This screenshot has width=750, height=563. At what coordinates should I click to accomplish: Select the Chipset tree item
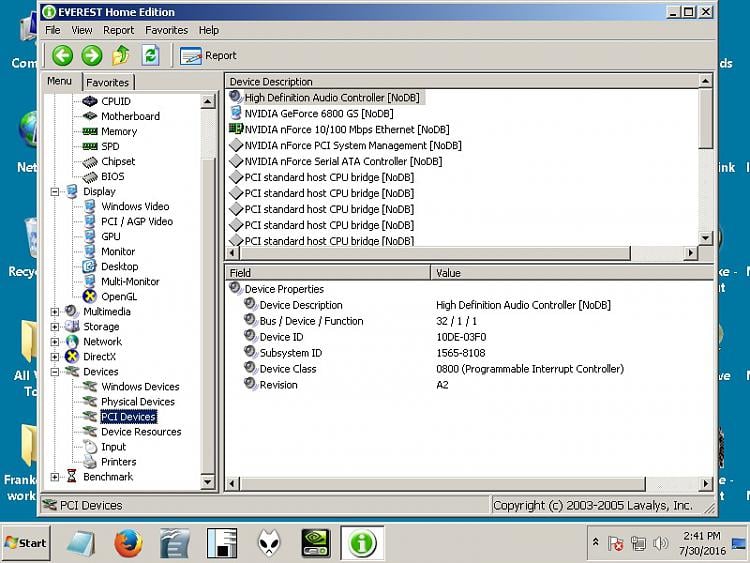coord(118,161)
